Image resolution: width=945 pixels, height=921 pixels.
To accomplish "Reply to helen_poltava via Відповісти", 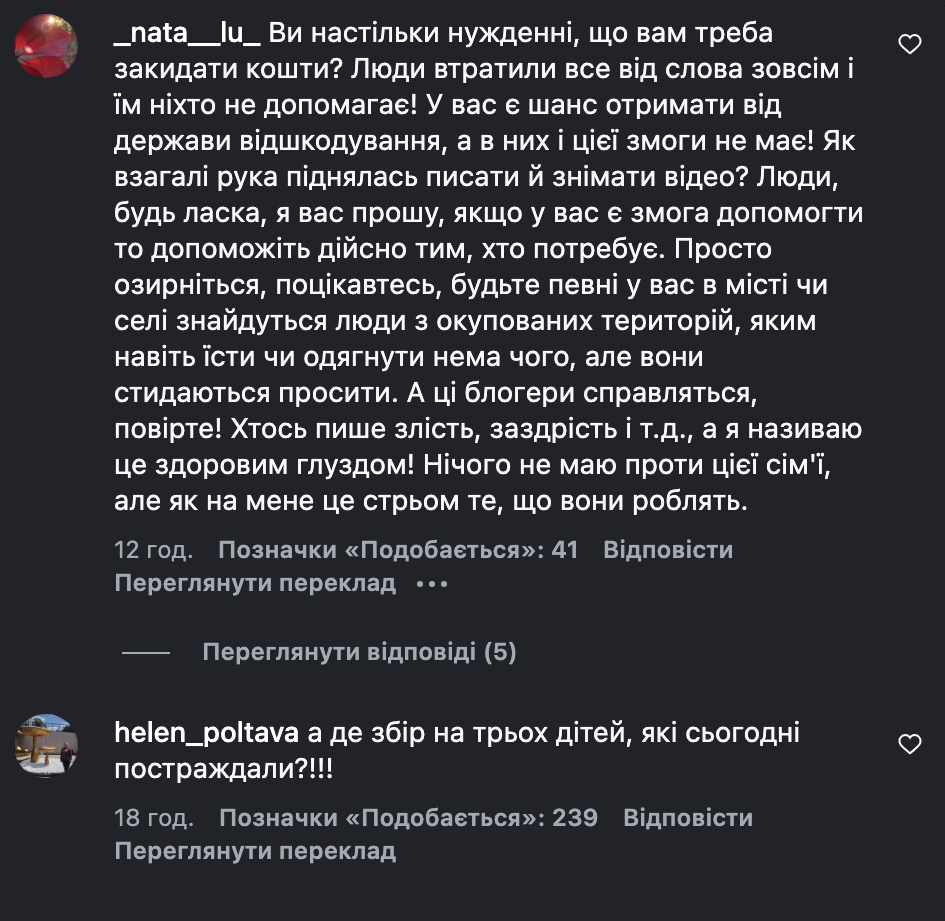I will click(688, 818).
